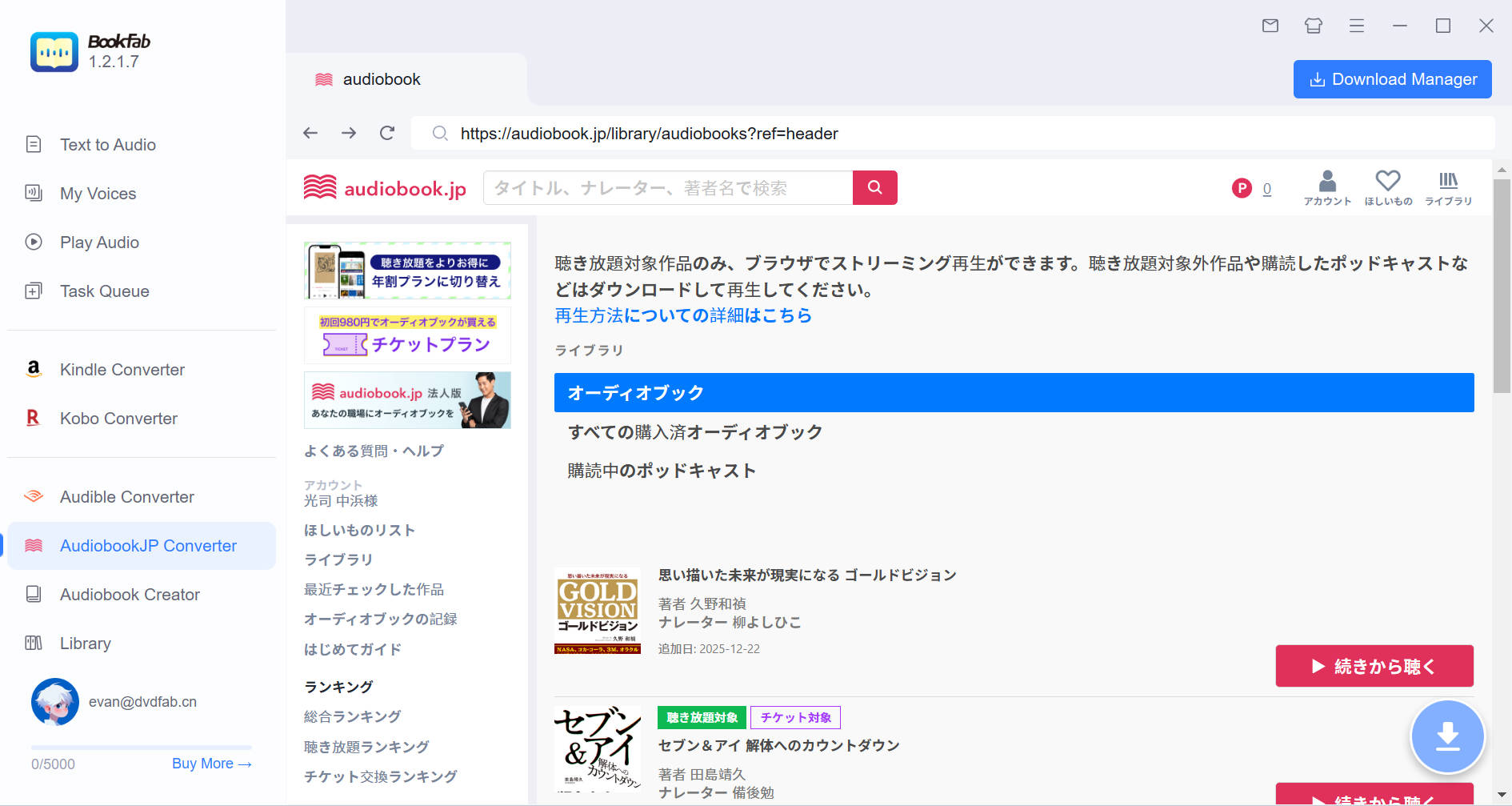Open the Text to Audio feature
The width and height of the screenshot is (1512, 806).
(107, 145)
